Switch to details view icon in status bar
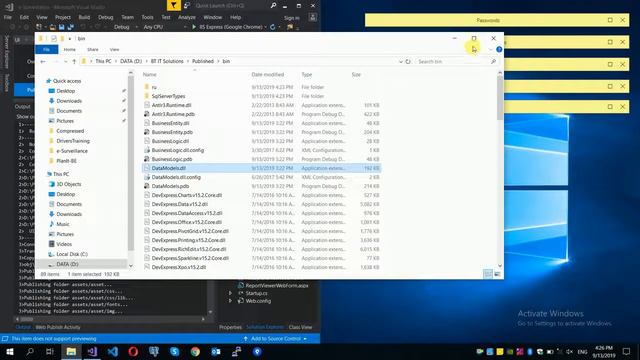 coord(488,274)
